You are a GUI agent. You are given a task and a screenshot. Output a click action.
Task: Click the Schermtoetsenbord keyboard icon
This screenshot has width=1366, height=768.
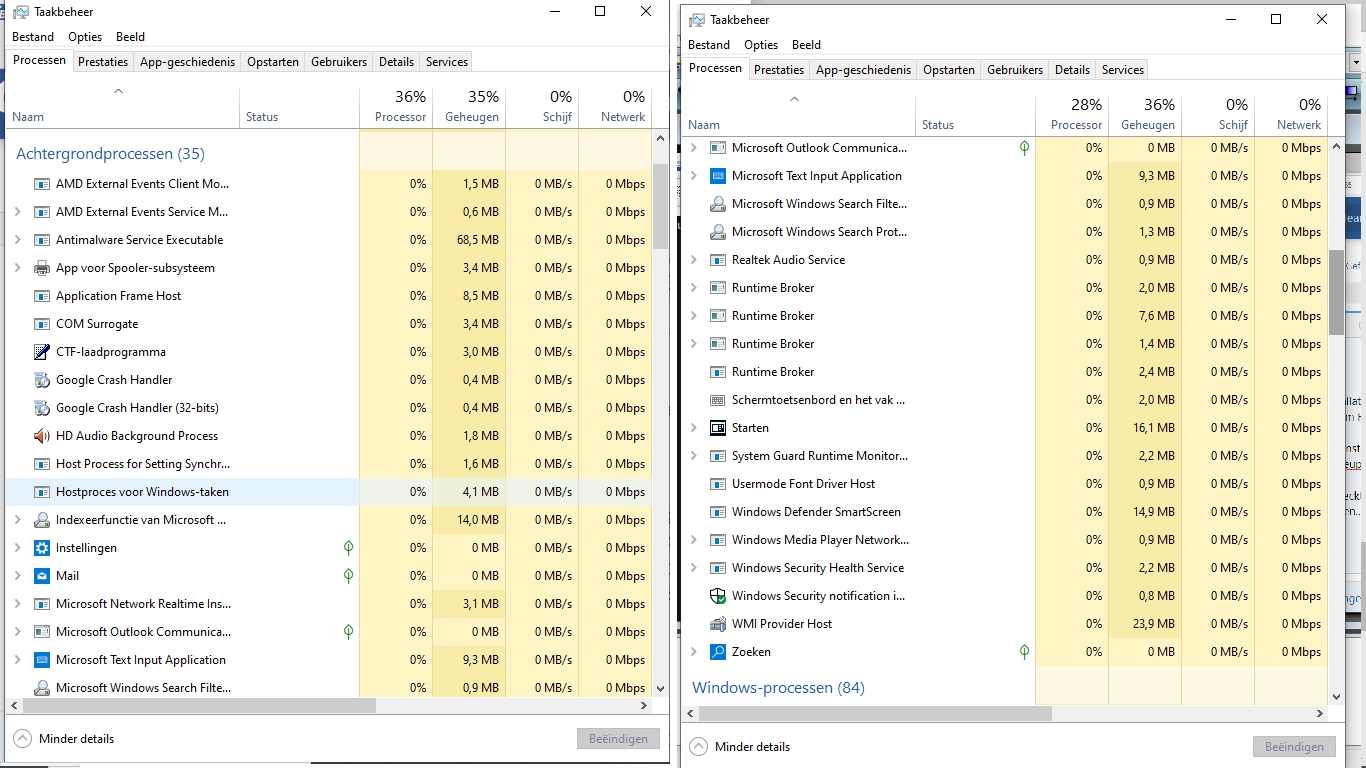coord(718,400)
